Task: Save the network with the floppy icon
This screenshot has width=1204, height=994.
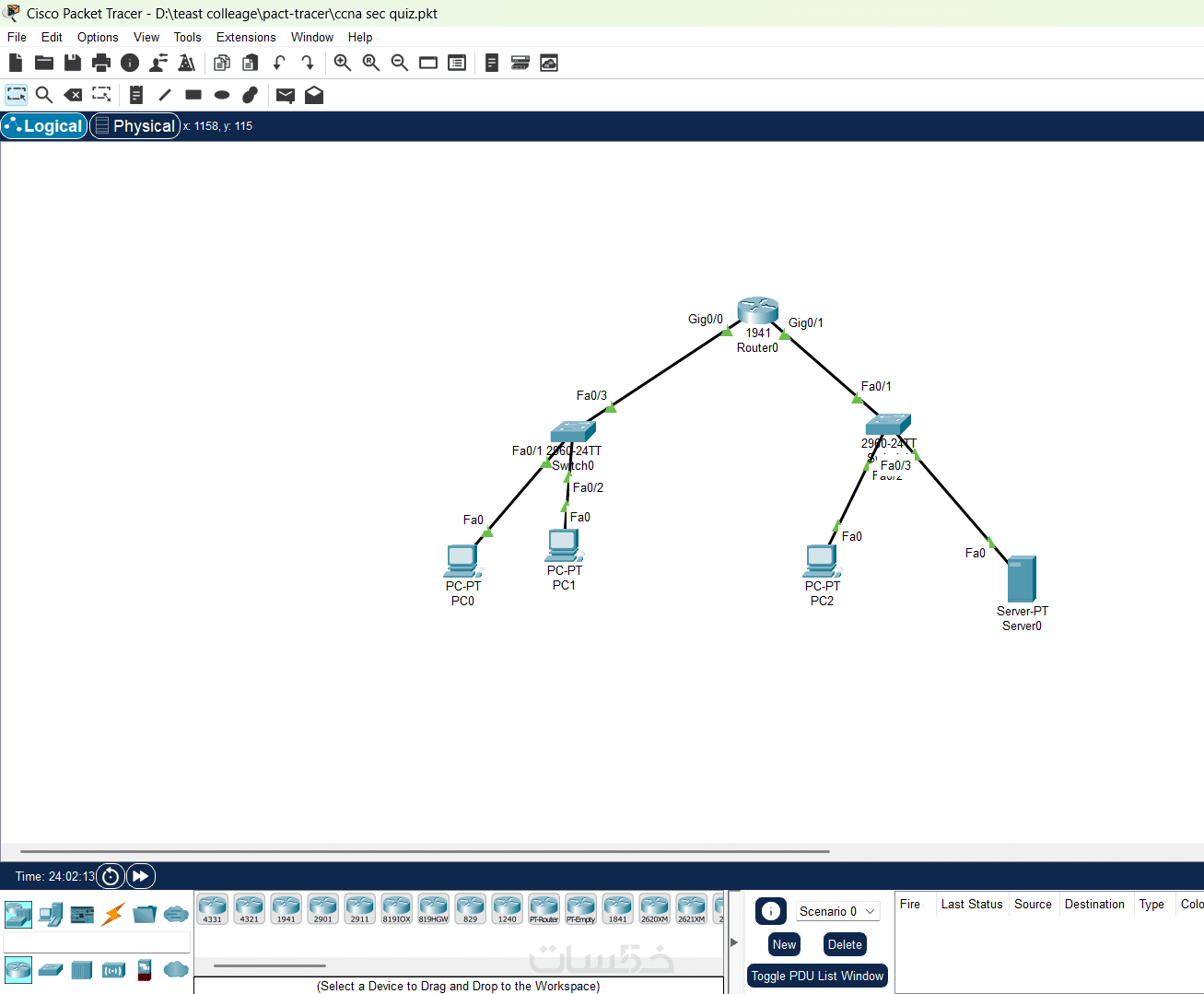Action: (73, 63)
